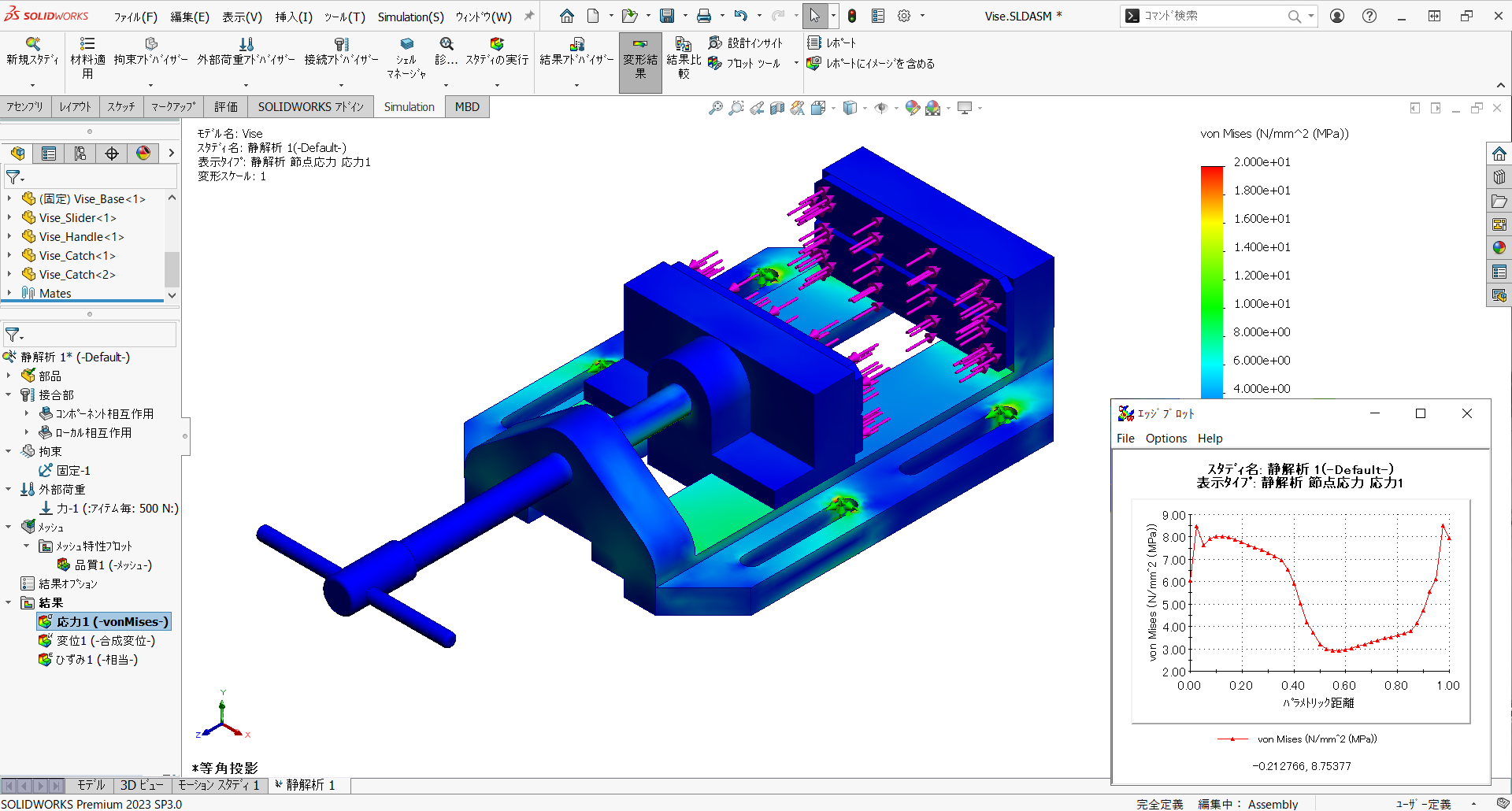Viewport: 1512px width, 811px height.
Task: Click the スタディの実行 (Run Study) icon
Action: coord(498,55)
